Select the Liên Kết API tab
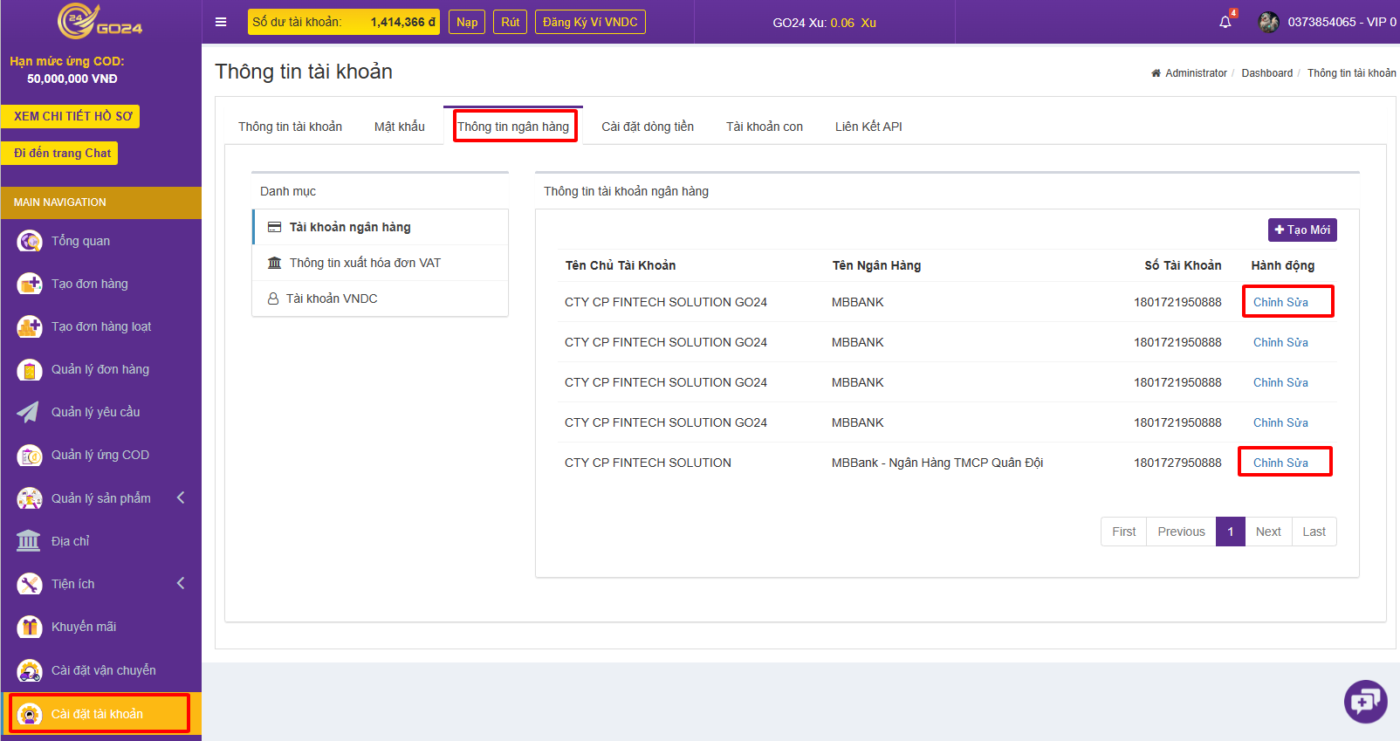 868,127
